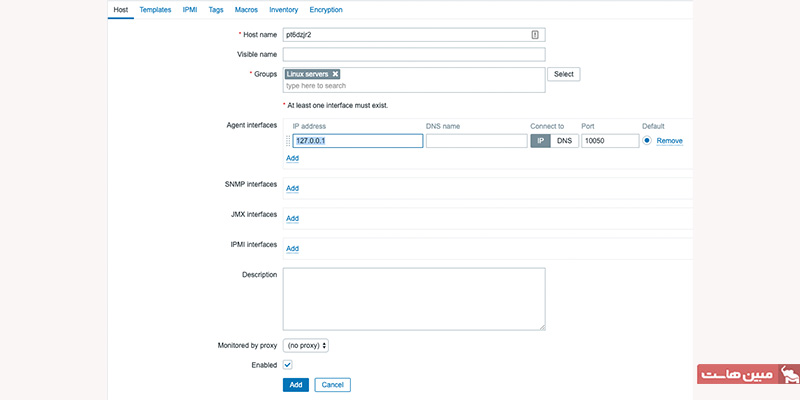Click the drag handle of the agent interface row
The image size is (800, 400).
[x=288, y=141]
